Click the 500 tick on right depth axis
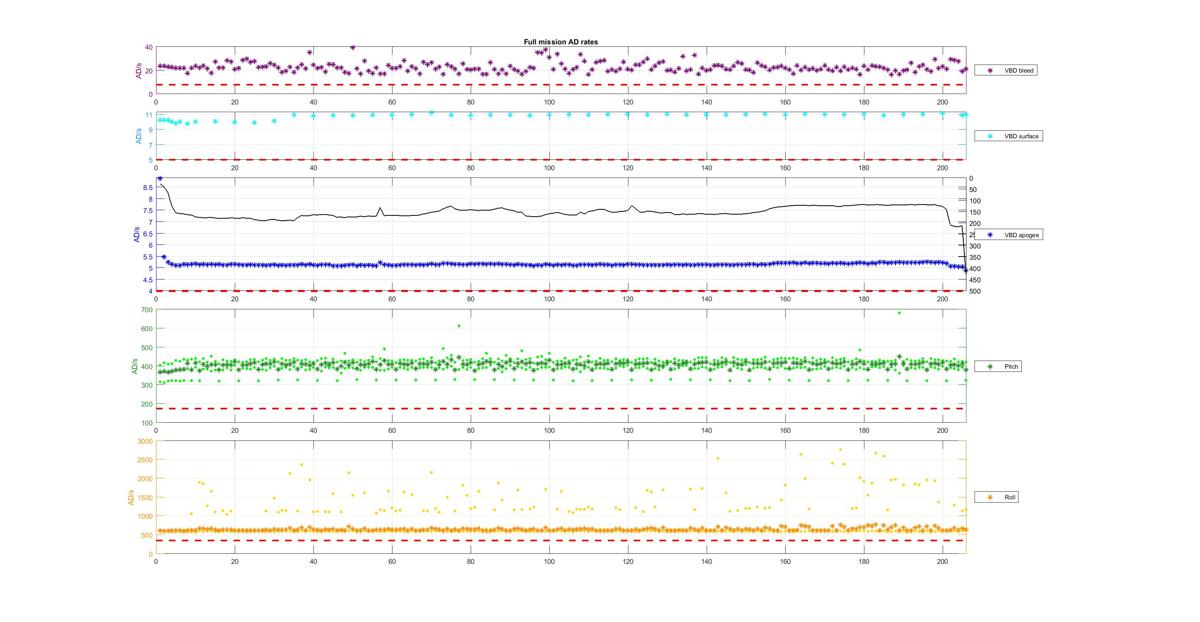This screenshot has height=622, width=1200. 976,291
